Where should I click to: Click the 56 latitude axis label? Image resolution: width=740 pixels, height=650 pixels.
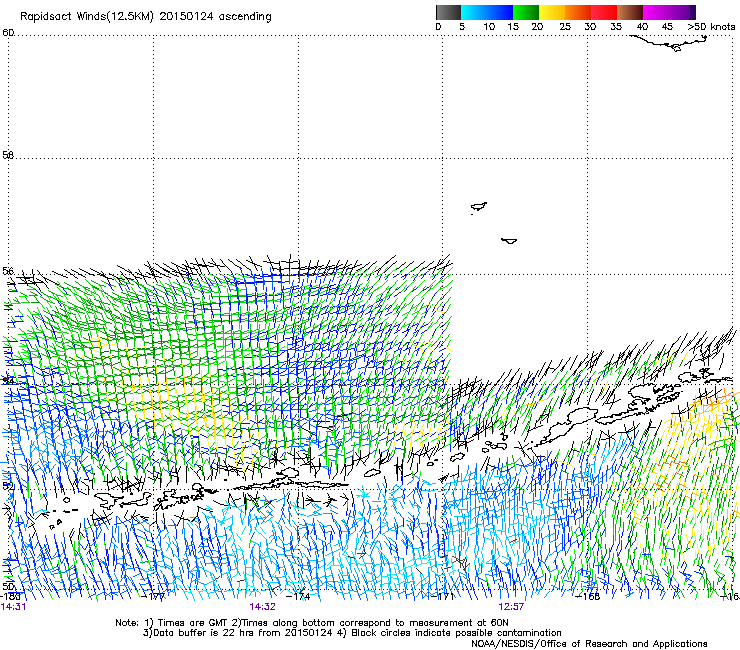[x=8, y=271]
